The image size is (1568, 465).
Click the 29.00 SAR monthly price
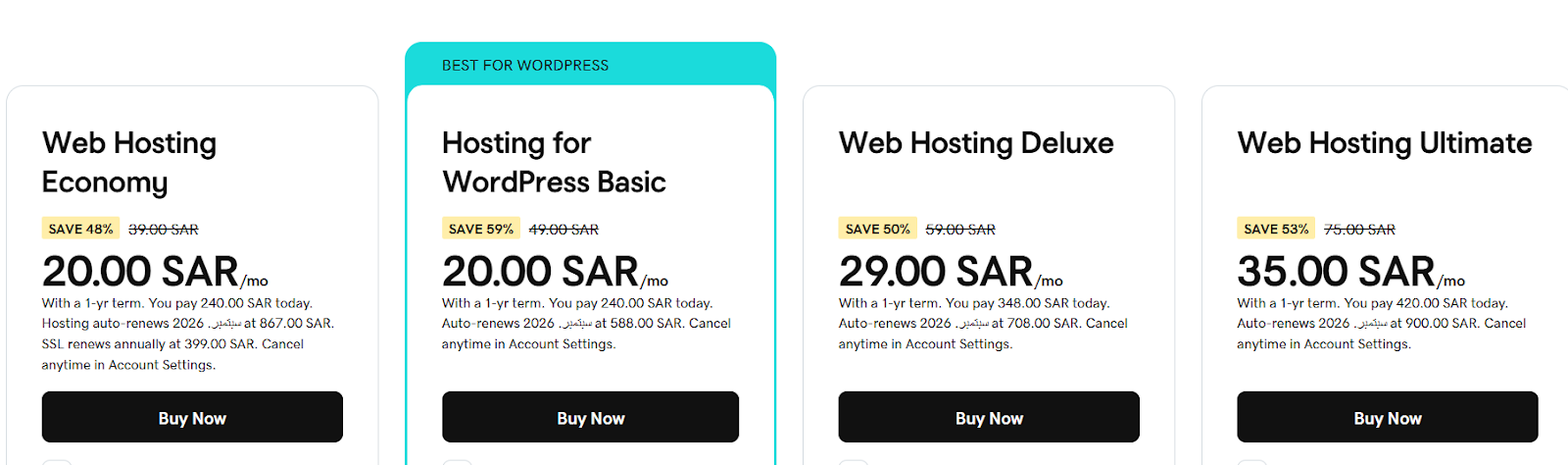936,272
